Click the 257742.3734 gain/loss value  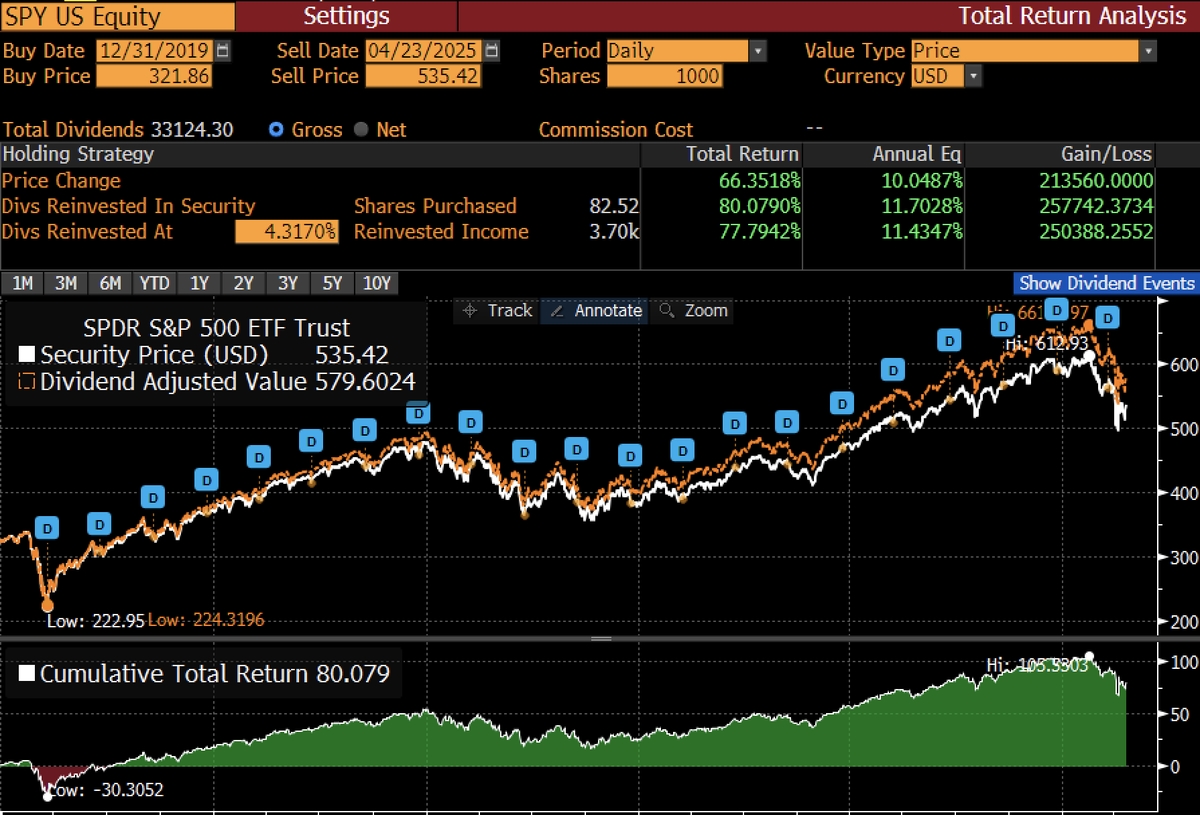click(x=1095, y=206)
